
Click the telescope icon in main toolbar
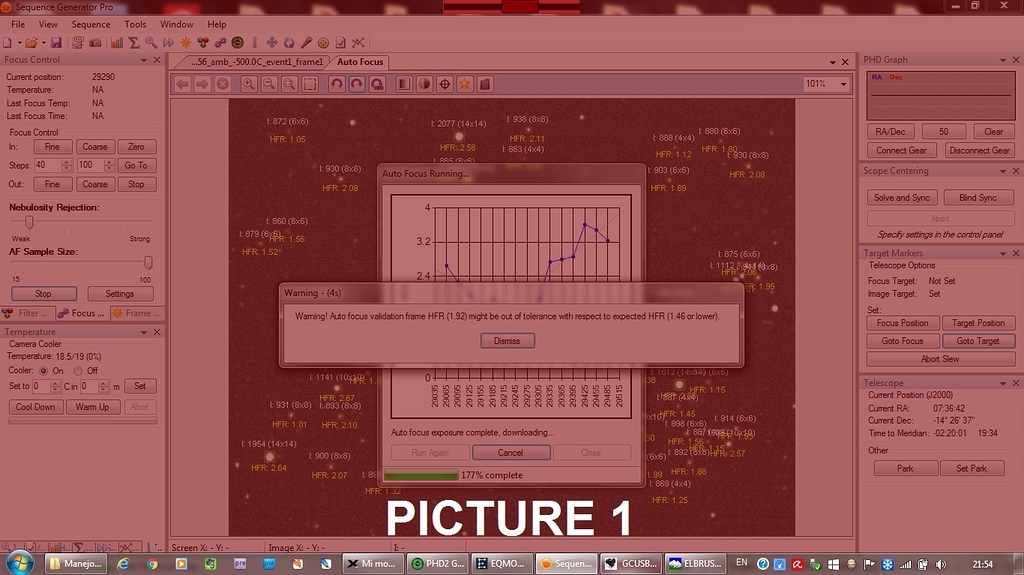coord(306,42)
